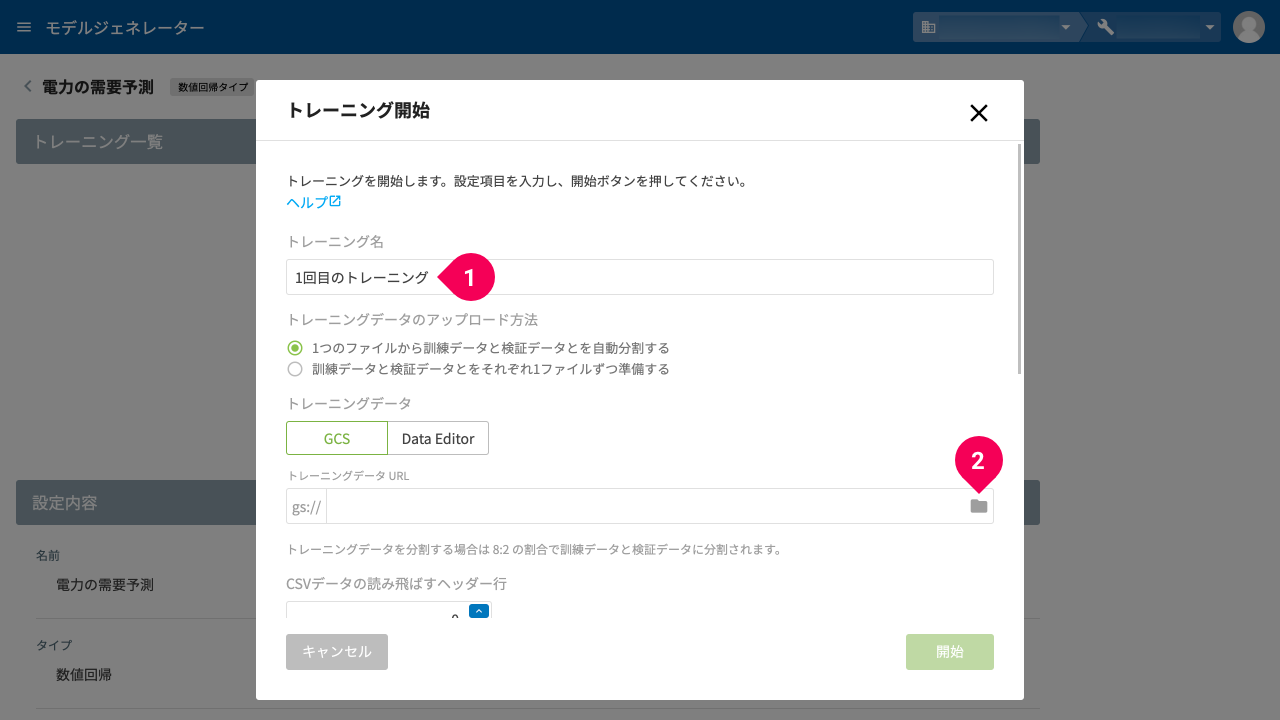The image size is (1280, 720).
Task: Switch to the GCS data source tab
Action: (x=336, y=438)
